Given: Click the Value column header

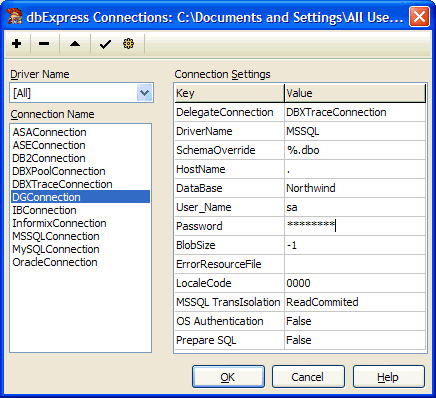Looking at the screenshot, I should pos(355,93).
